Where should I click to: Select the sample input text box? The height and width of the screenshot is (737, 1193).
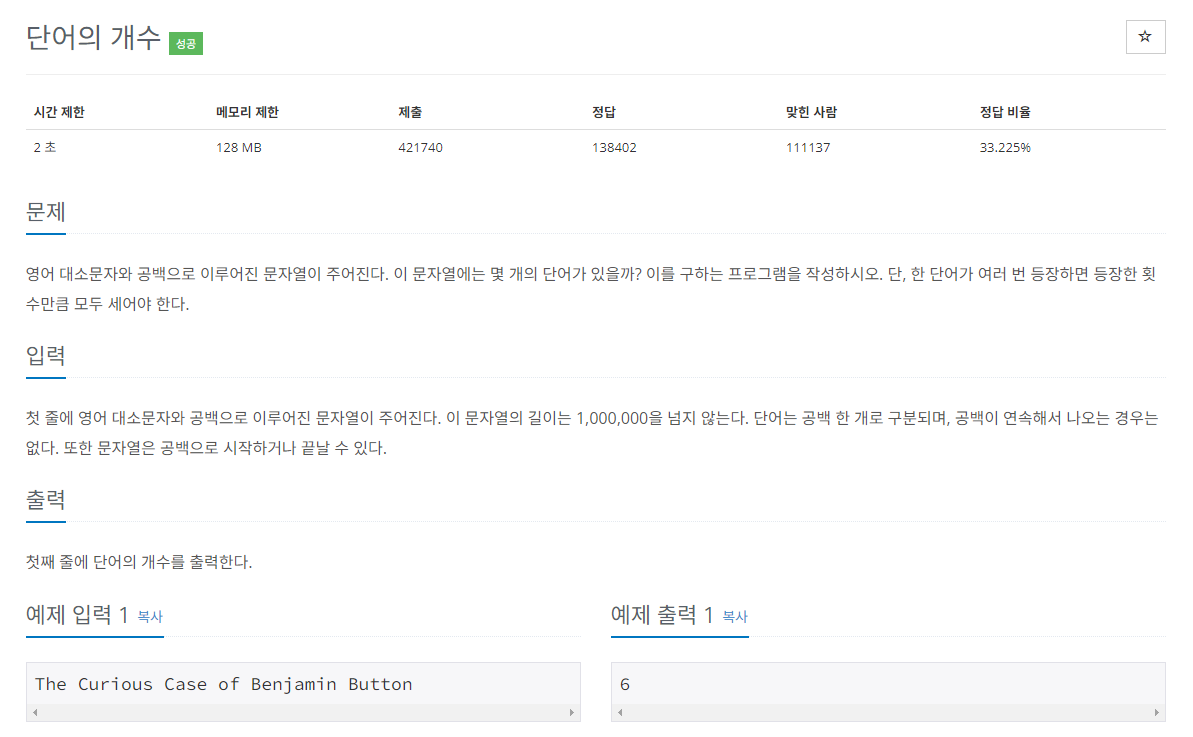click(x=300, y=684)
